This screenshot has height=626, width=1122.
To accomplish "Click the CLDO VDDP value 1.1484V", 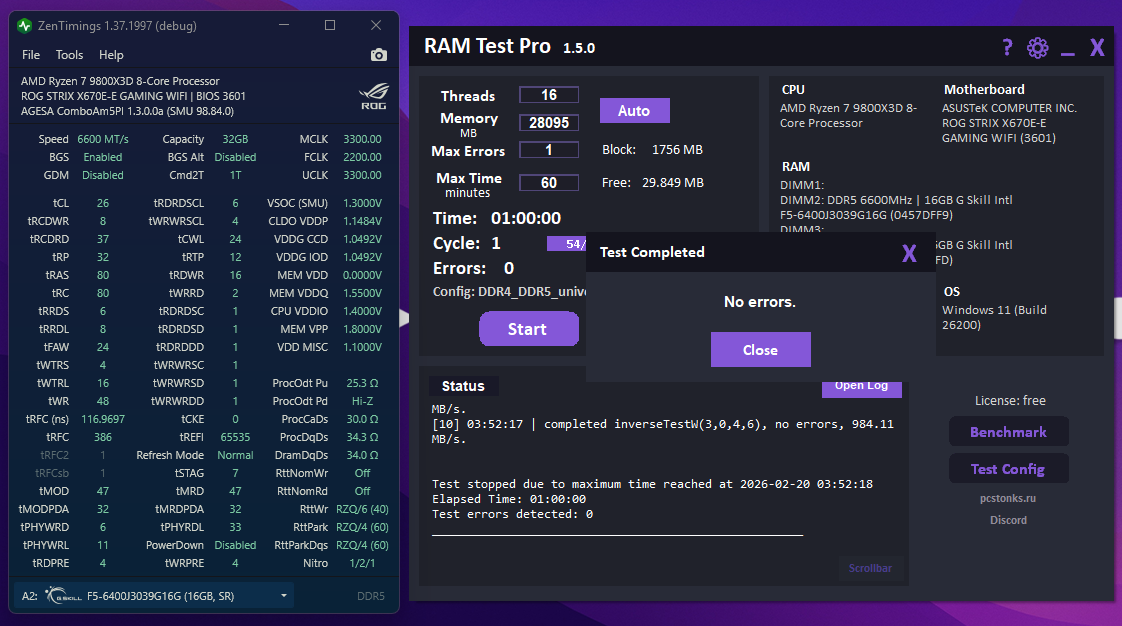I will tap(362, 222).
